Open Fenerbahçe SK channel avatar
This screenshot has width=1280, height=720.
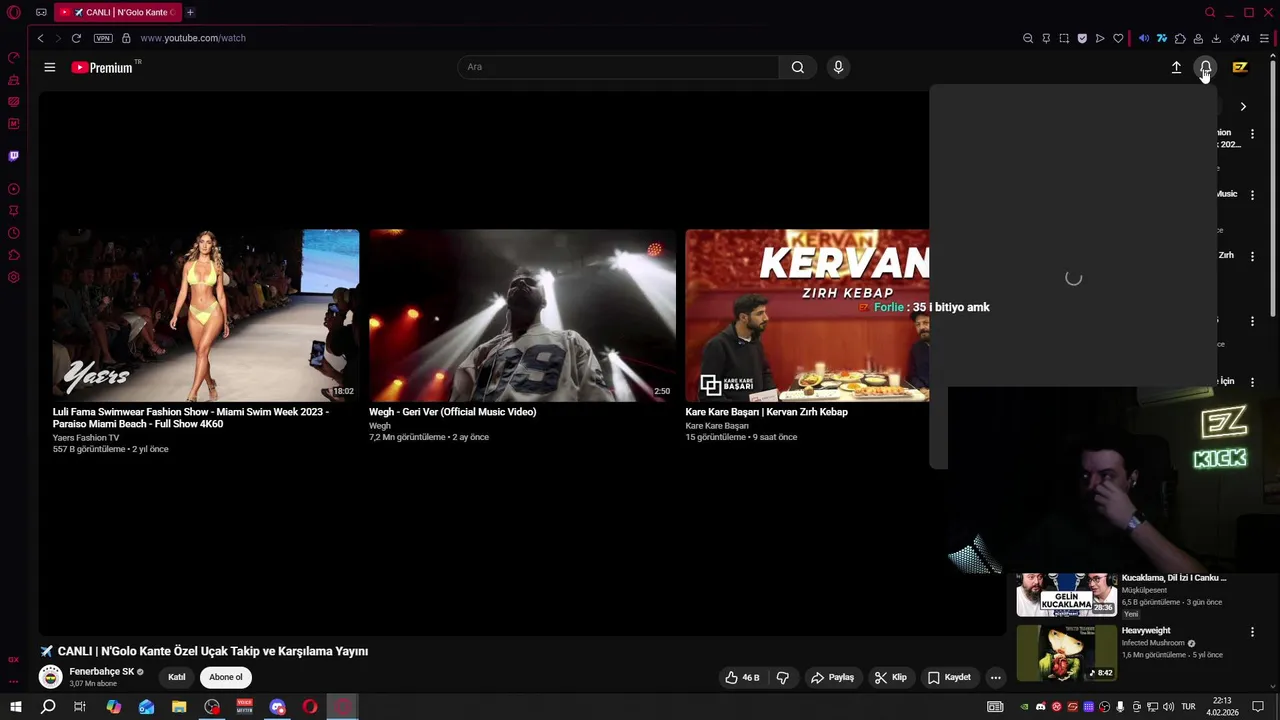pos(50,677)
